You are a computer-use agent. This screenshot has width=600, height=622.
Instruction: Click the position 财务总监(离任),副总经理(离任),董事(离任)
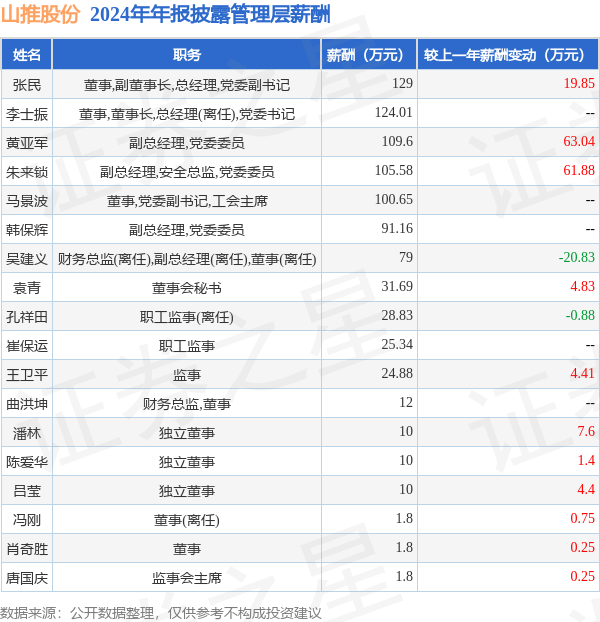[x=187, y=259]
